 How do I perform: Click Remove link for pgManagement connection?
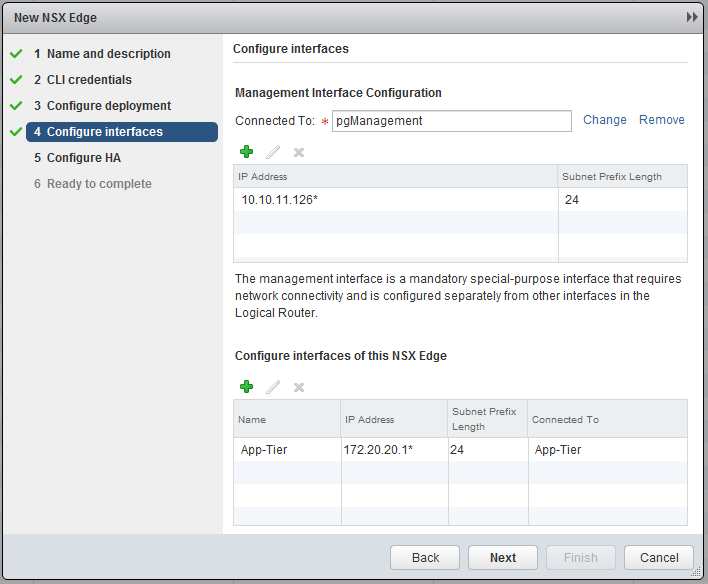click(x=661, y=120)
